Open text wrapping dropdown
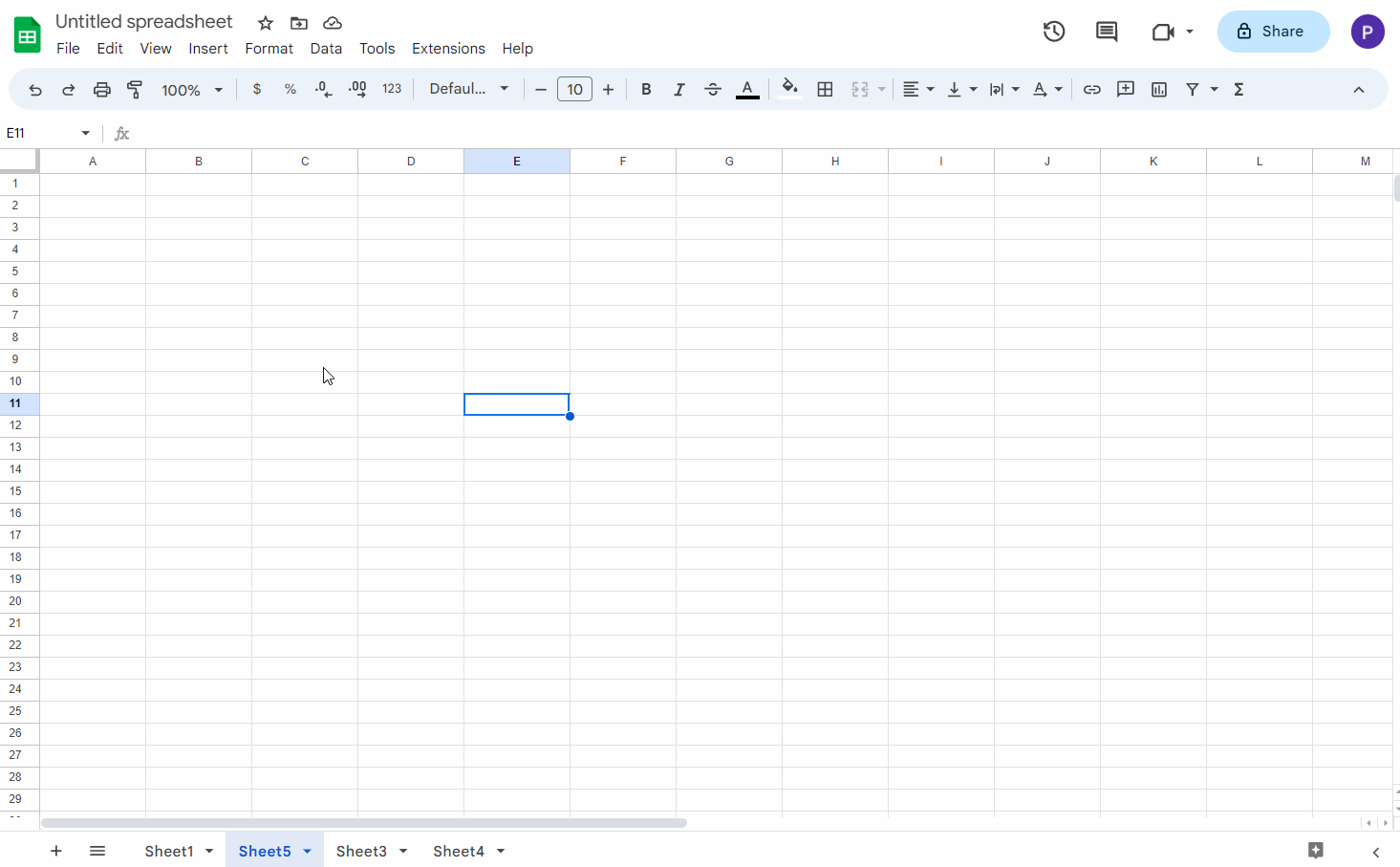Viewport: 1400px width, 867px height. tap(1004, 89)
